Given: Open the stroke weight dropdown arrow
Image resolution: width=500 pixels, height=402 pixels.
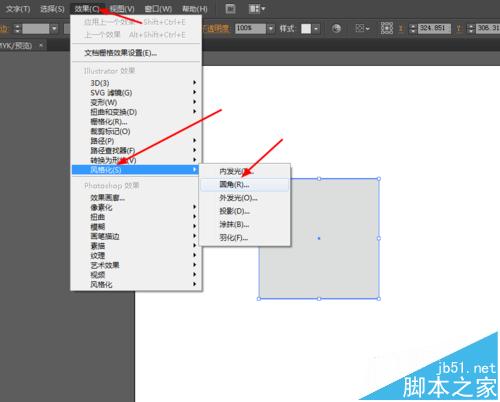Looking at the screenshot, I should tap(54, 29).
